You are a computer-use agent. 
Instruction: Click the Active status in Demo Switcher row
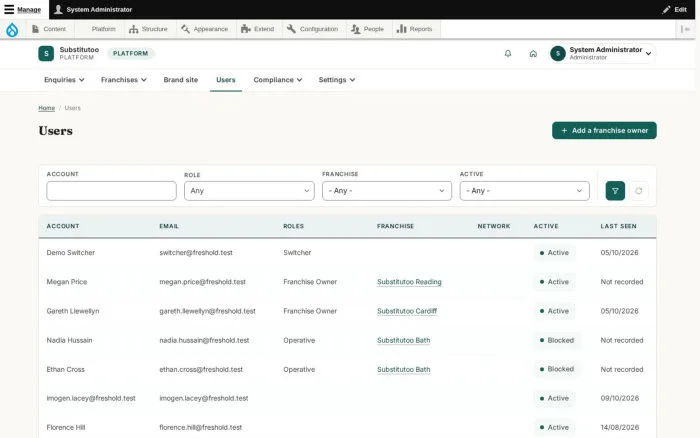coord(554,253)
